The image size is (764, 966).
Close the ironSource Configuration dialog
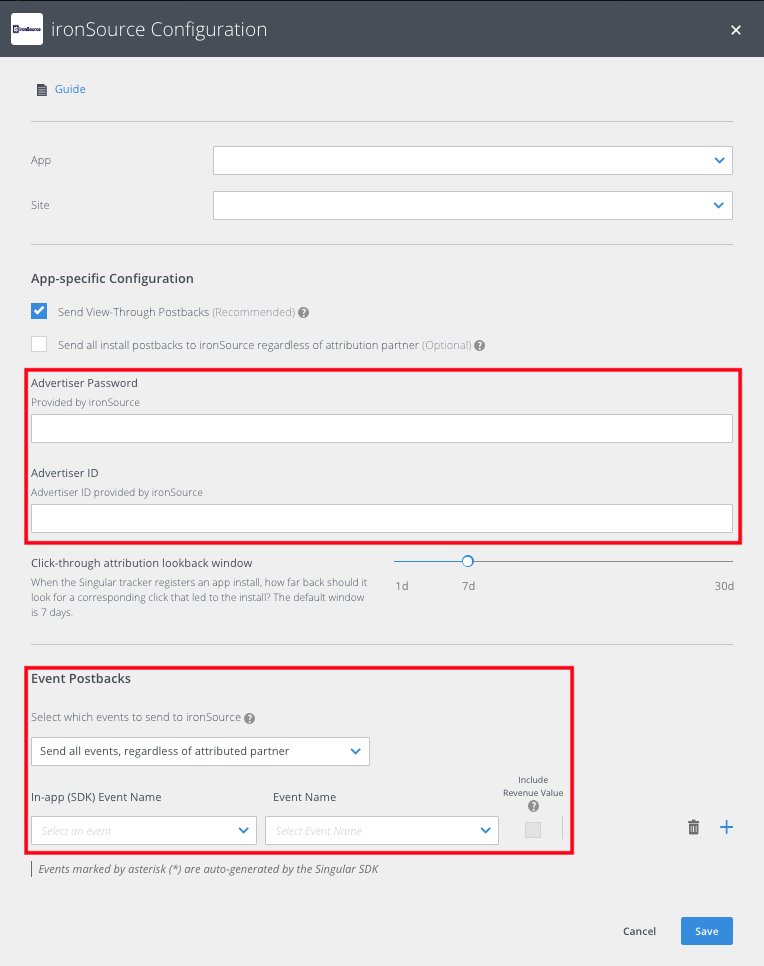736,30
